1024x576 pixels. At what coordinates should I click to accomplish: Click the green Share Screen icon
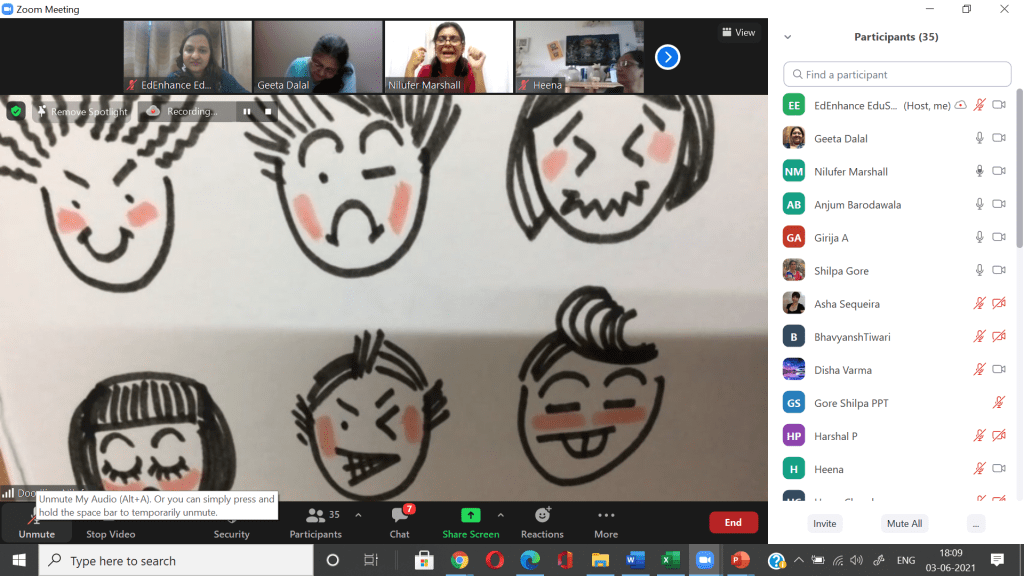[470, 515]
